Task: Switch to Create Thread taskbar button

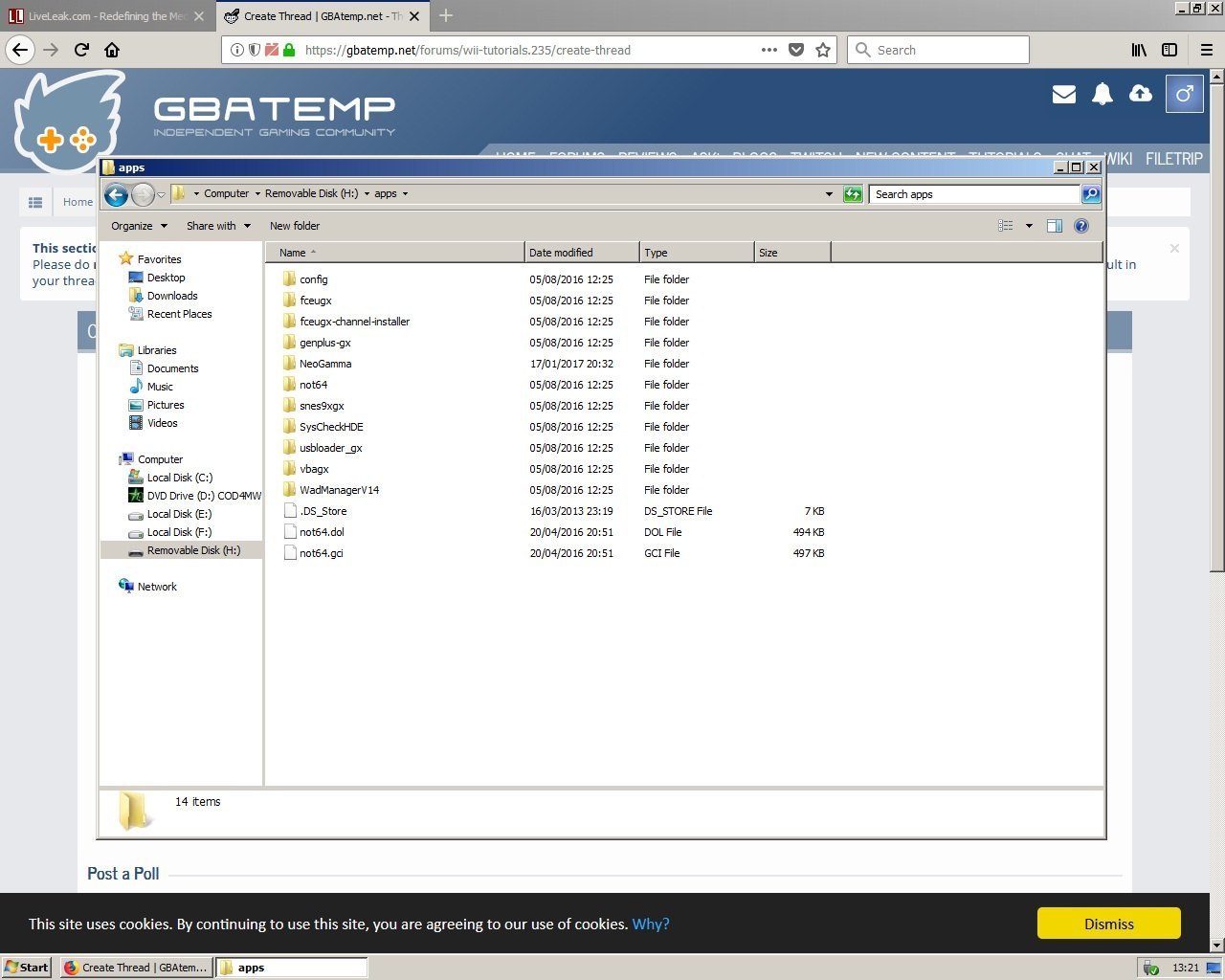Action: point(136,968)
